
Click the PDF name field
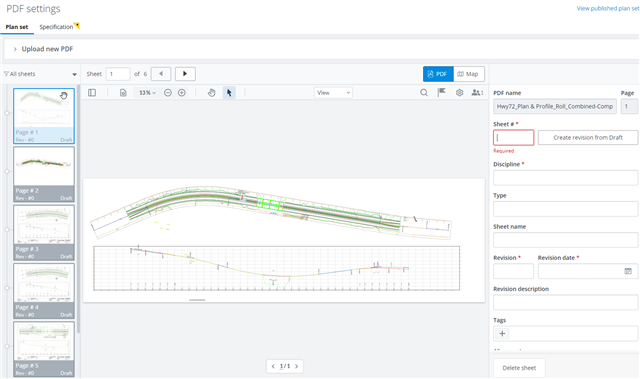click(555, 106)
